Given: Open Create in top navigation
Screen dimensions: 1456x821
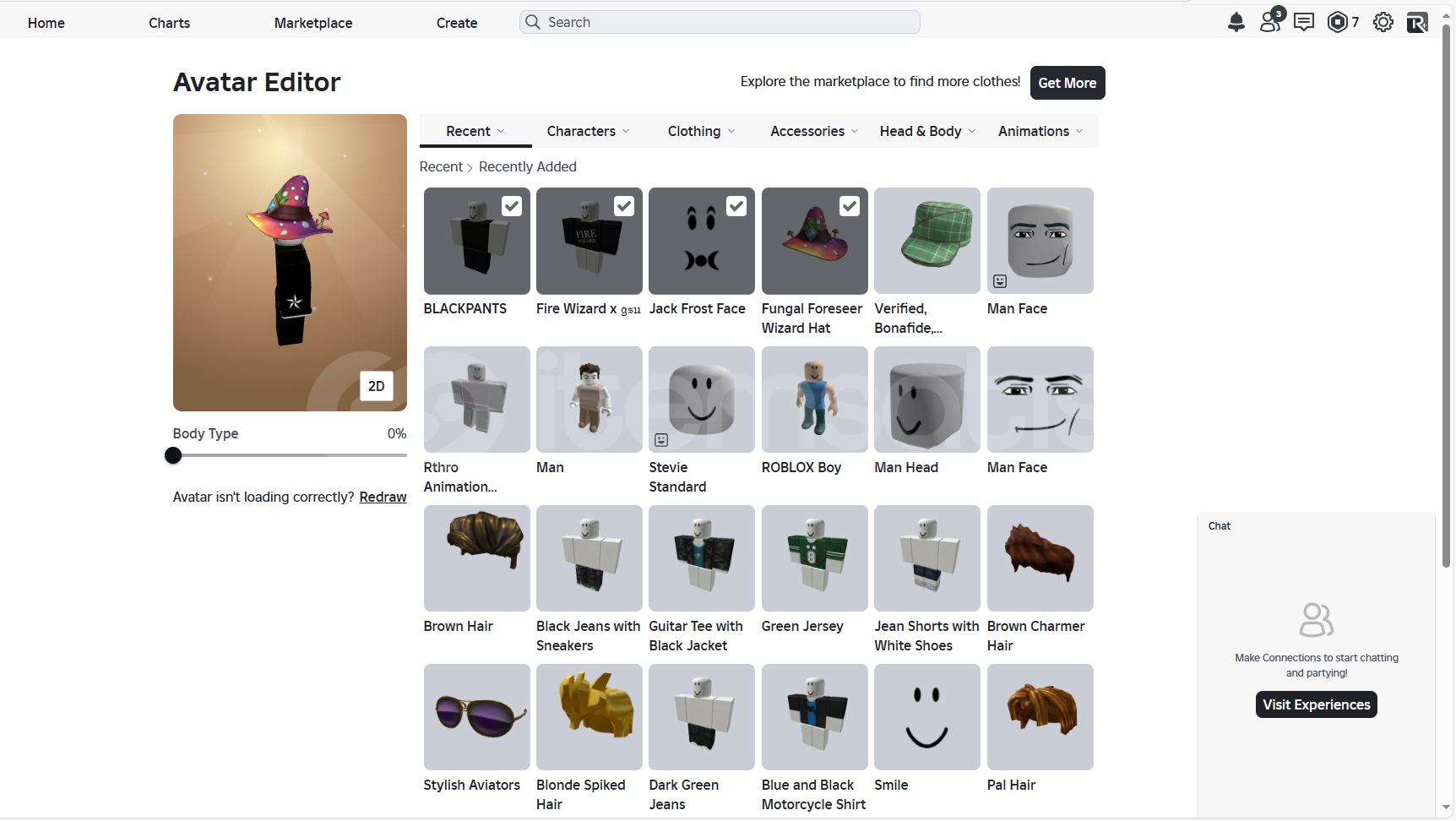Looking at the screenshot, I should 457,23.
